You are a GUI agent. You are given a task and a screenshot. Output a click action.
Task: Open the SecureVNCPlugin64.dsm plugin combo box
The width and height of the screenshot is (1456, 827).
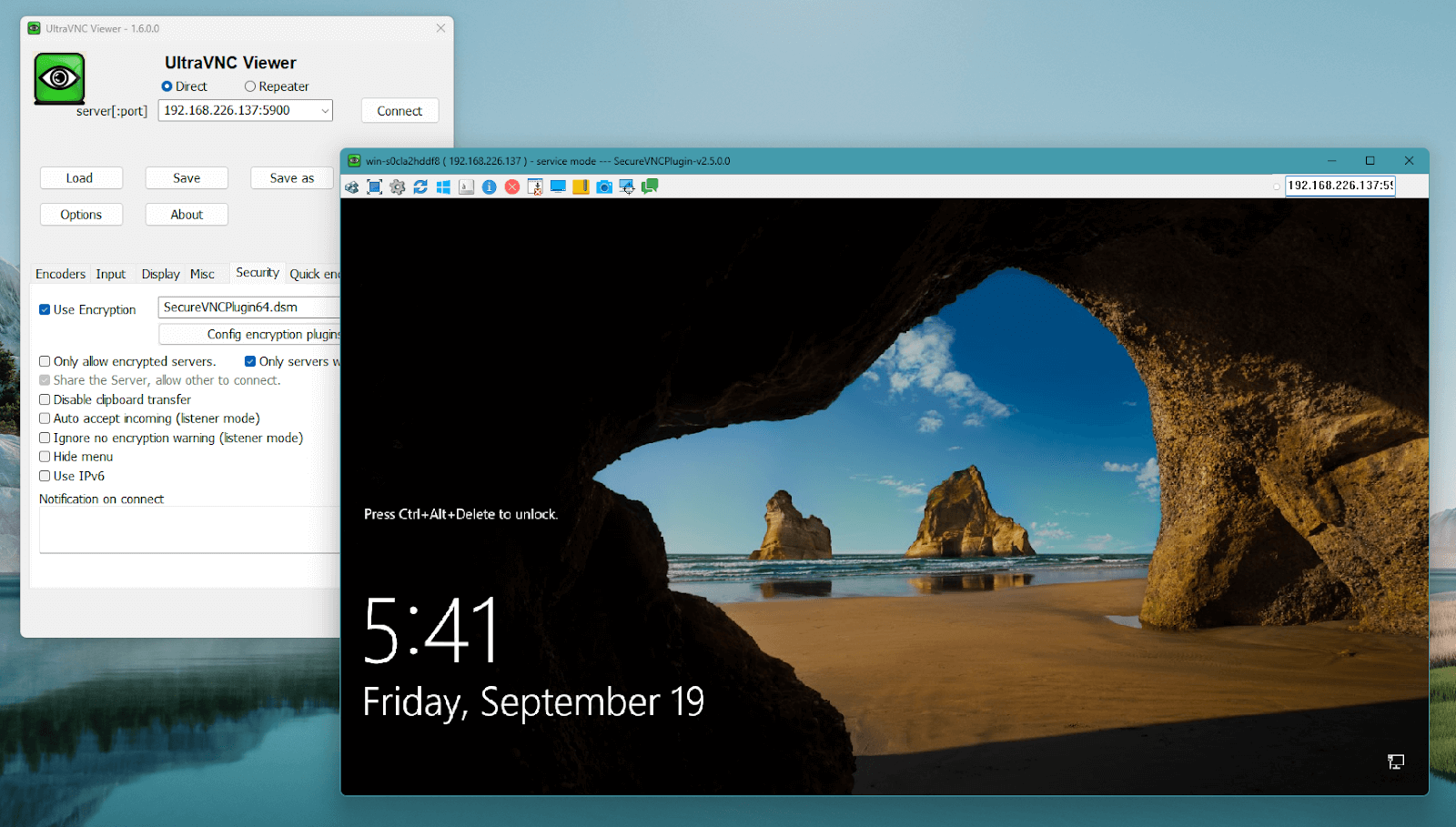(248, 308)
